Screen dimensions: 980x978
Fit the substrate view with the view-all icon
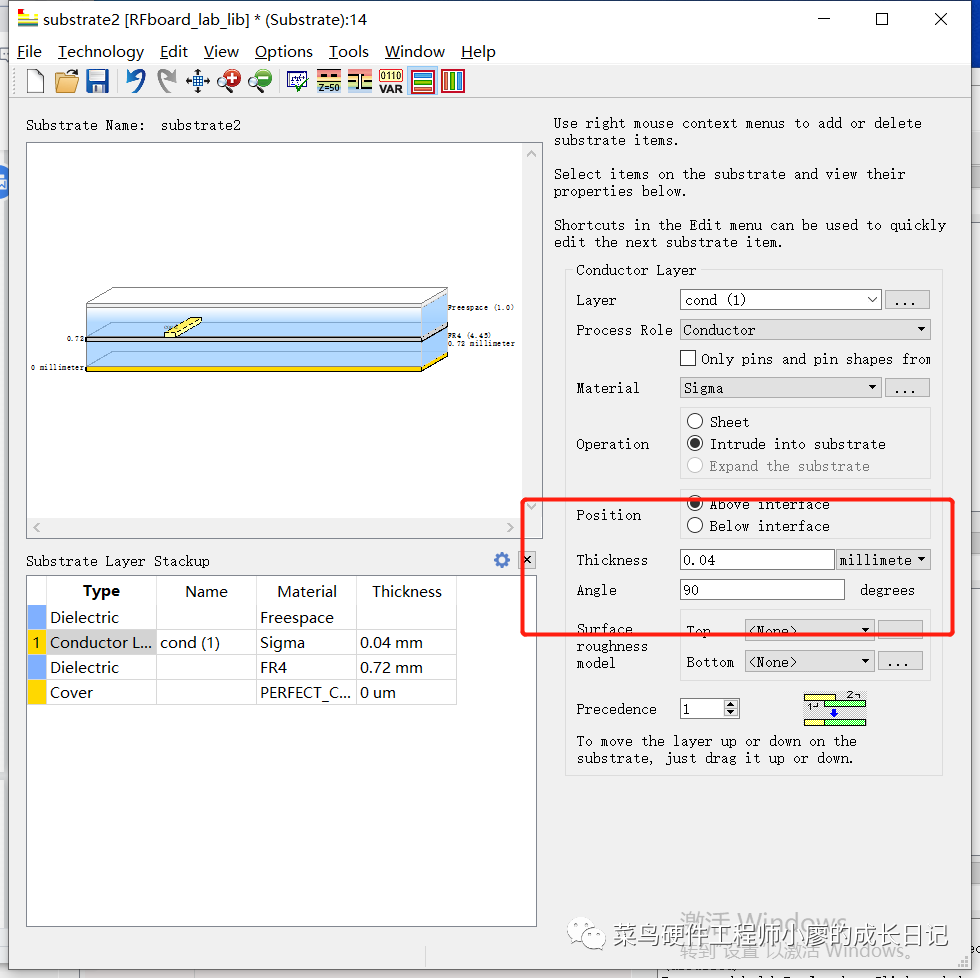tap(198, 81)
